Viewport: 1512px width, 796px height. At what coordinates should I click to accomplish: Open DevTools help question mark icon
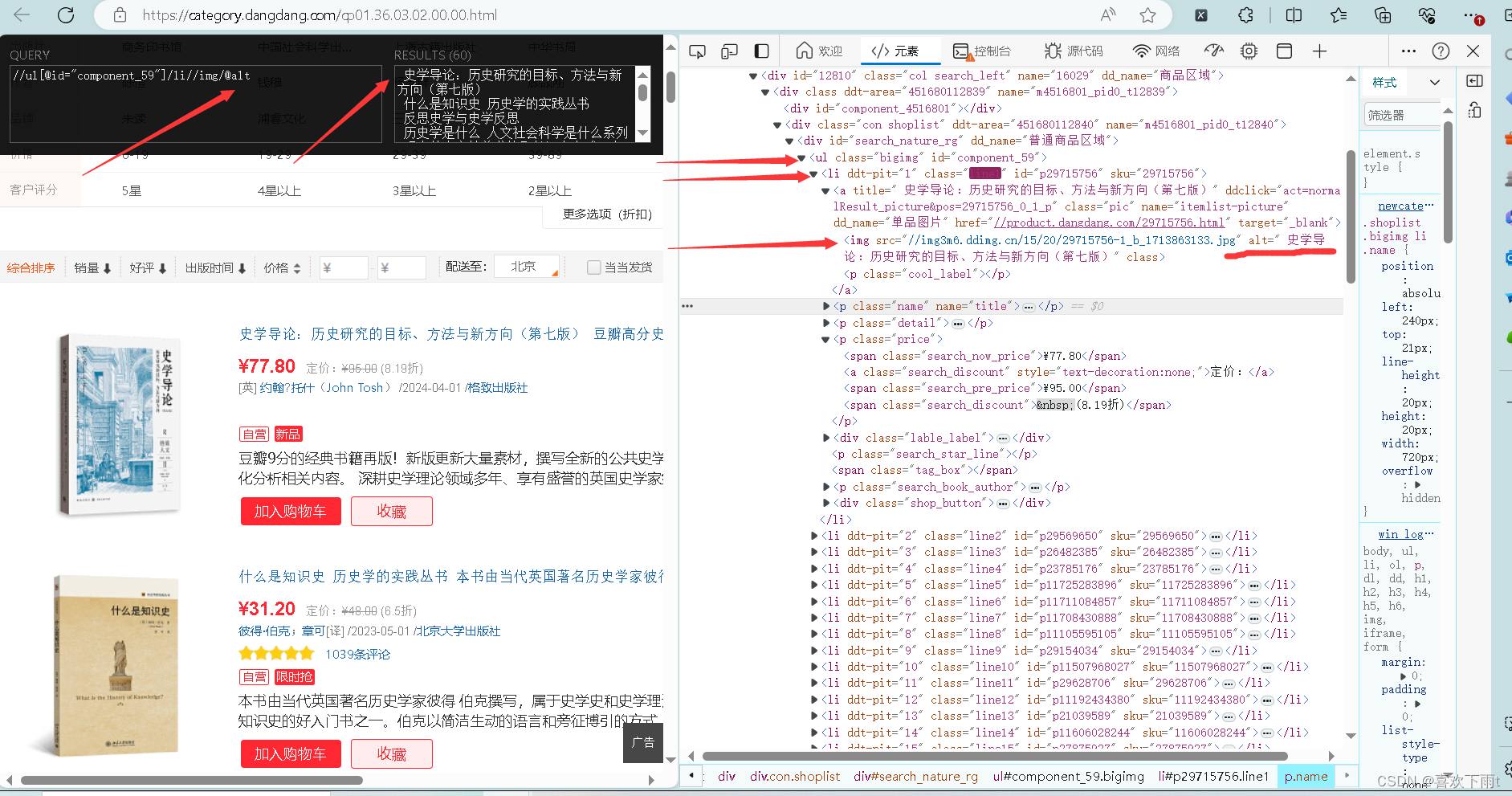click(x=1441, y=51)
